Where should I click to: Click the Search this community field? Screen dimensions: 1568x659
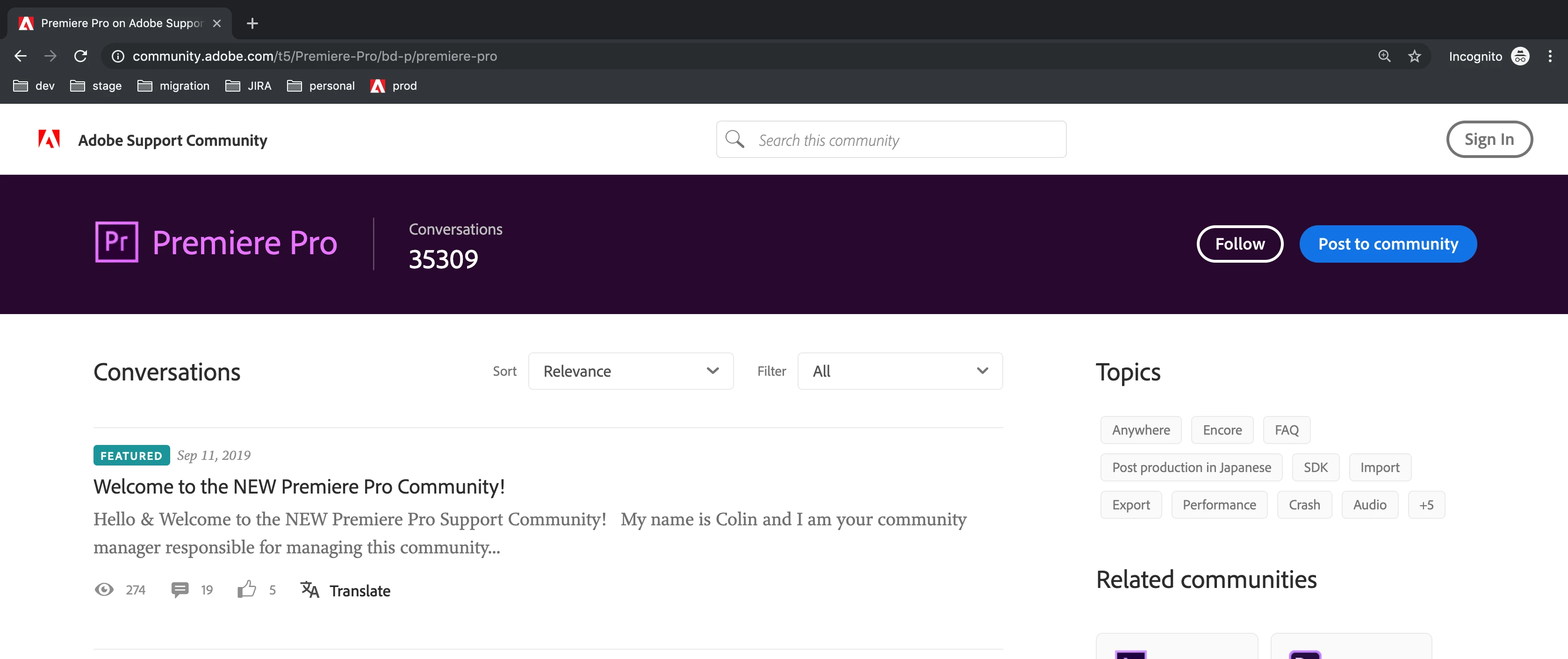(x=907, y=140)
